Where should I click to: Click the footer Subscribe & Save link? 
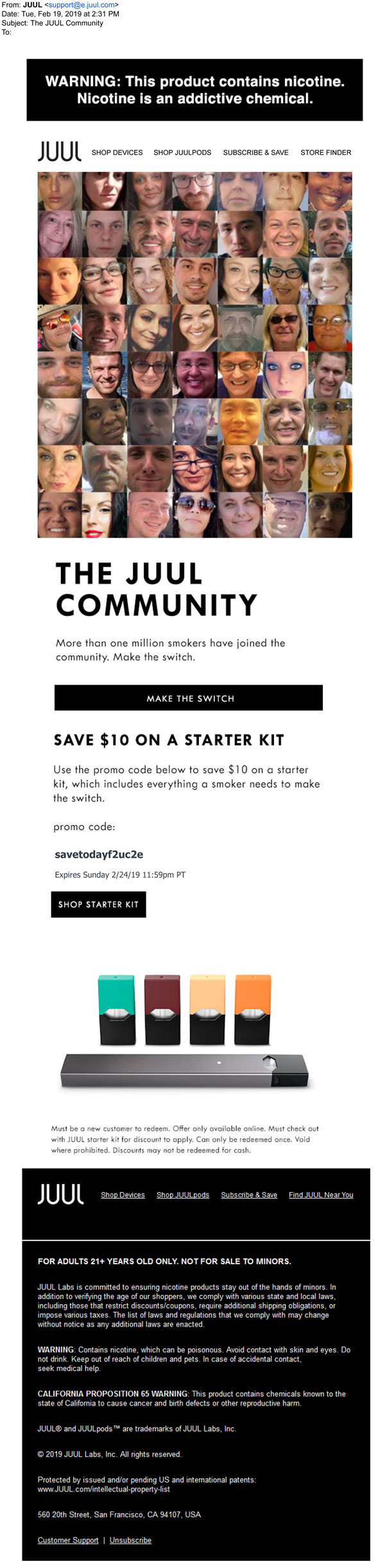tap(249, 1195)
